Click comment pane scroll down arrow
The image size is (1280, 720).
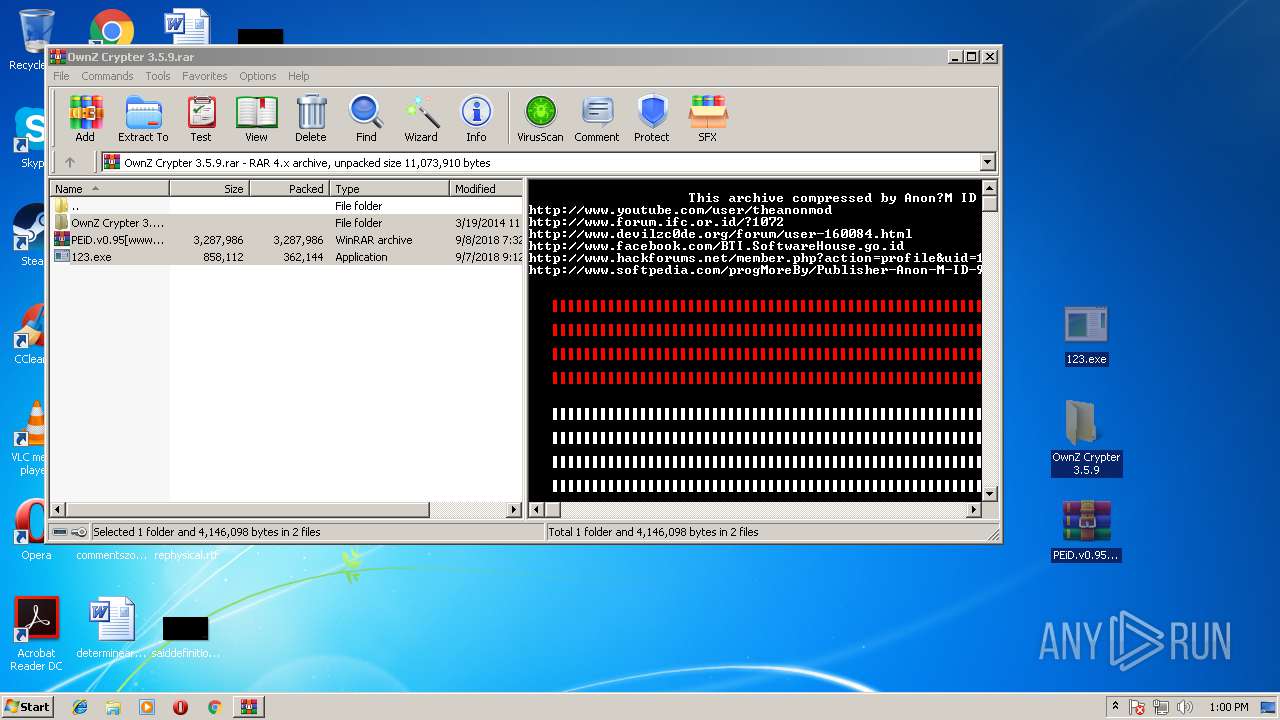pos(990,493)
